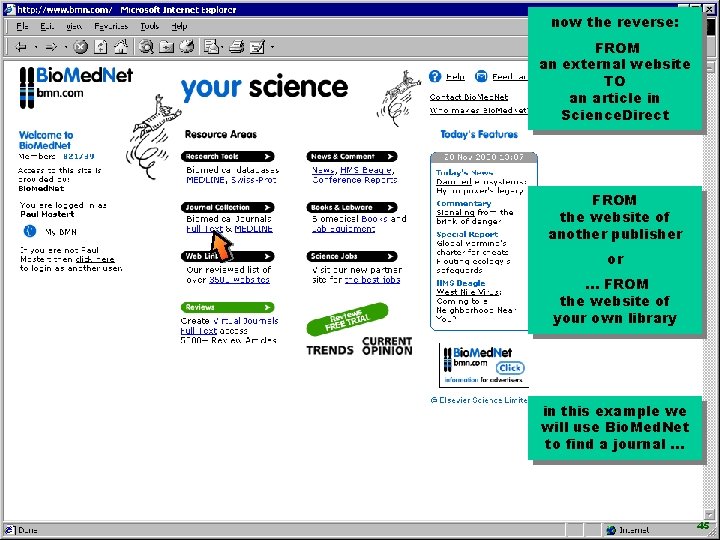Image resolution: width=720 pixels, height=540 pixels.
Task: Click the My BMN text label
Action: coord(61,232)
